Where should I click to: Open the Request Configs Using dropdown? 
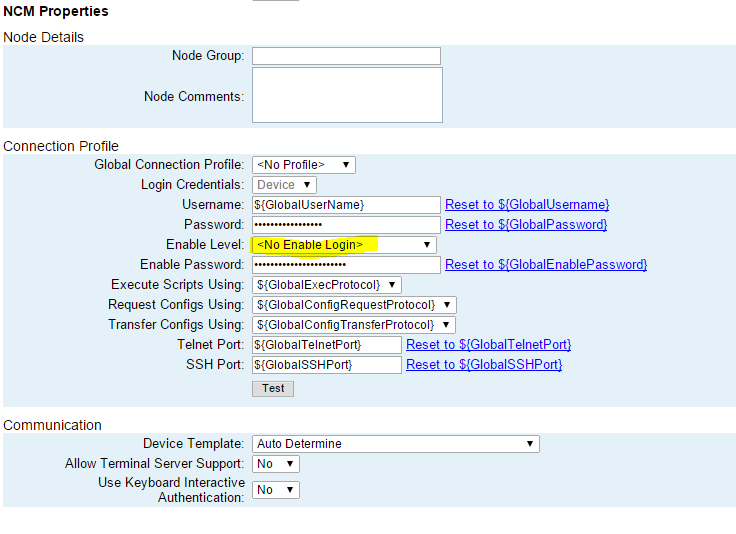tap(354, 305)
